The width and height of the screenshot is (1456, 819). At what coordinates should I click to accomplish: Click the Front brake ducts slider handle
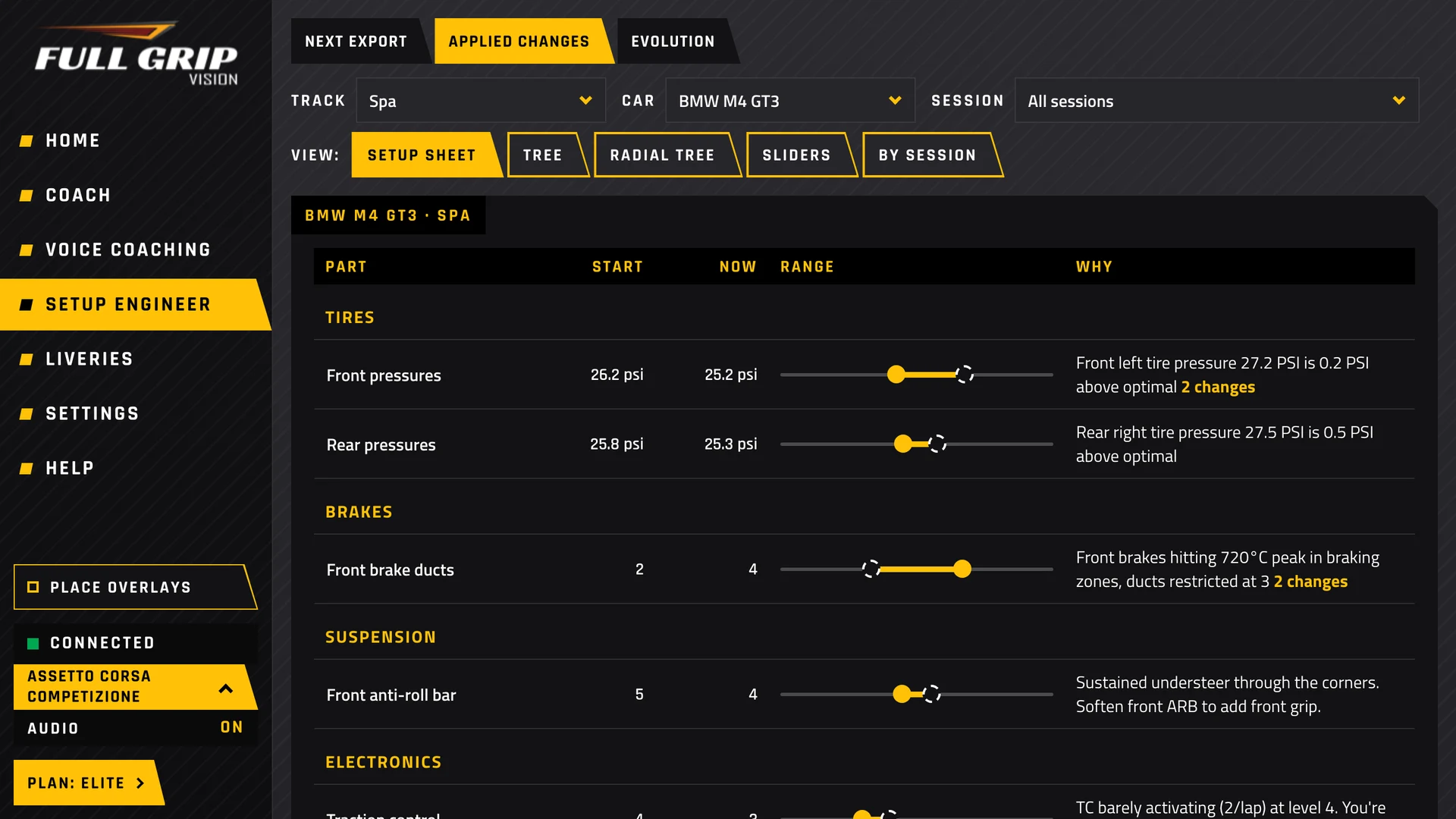point(962,570)
